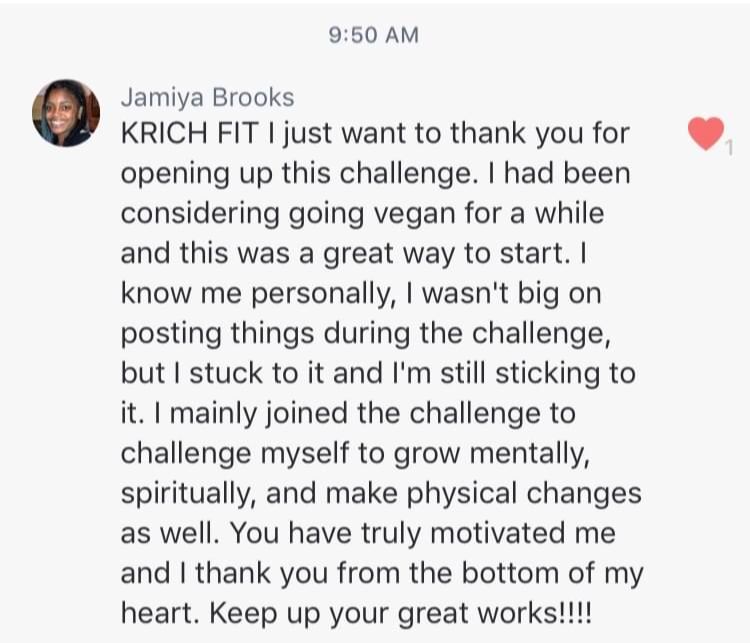Click the phrase "still sticking to"
Screen dimensions: 750x643
pyautogui.click(x=553, y=374)
